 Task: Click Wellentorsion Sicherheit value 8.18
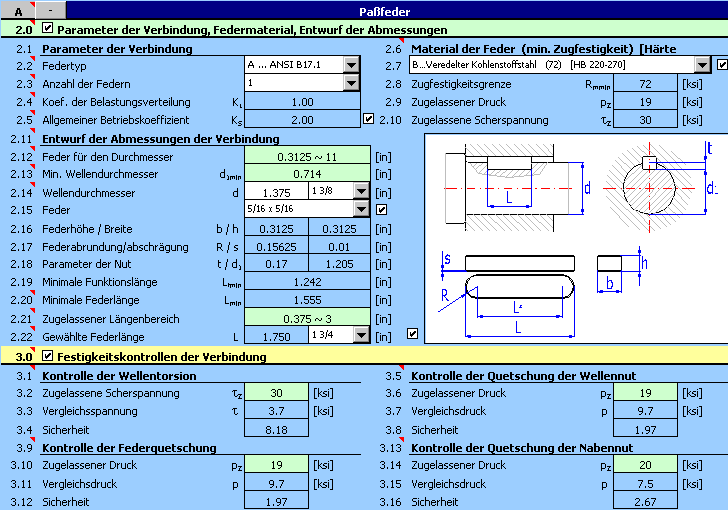point(276,430)
